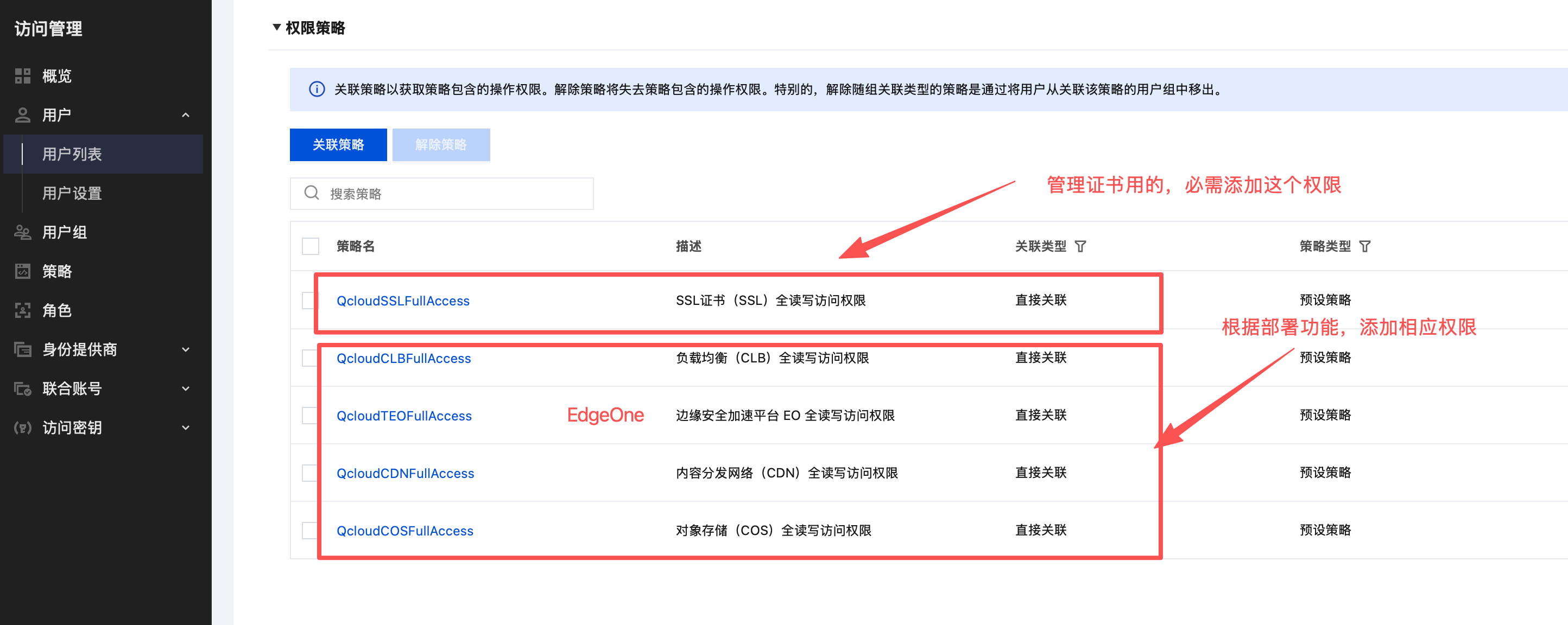The image size is (1568, 625).
Task: Click the Overview (概览) grid icon
Action: [22, 76]
